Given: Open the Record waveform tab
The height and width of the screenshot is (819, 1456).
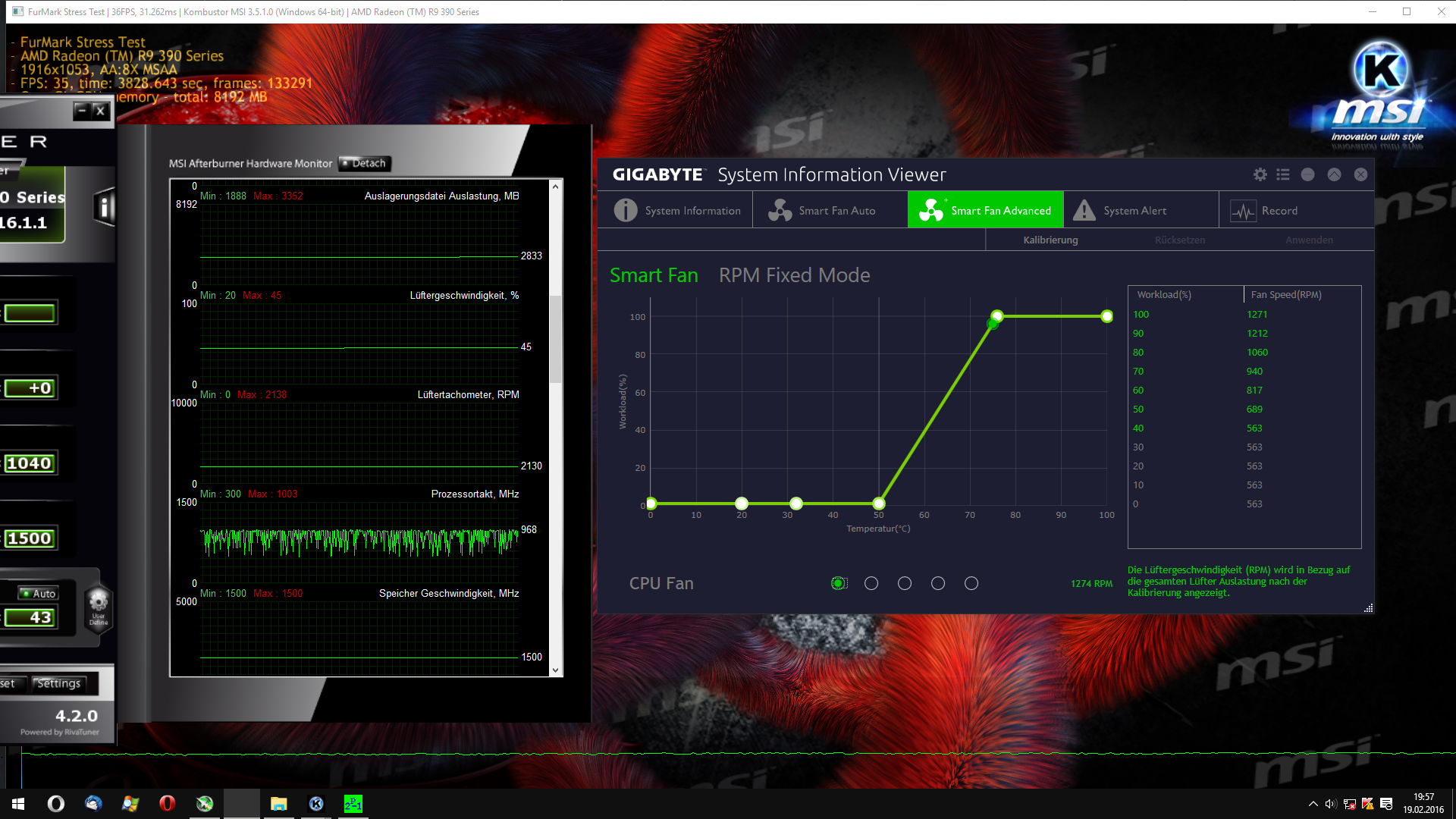Looking at the screenshot, I should click(x=1263, y=210).
